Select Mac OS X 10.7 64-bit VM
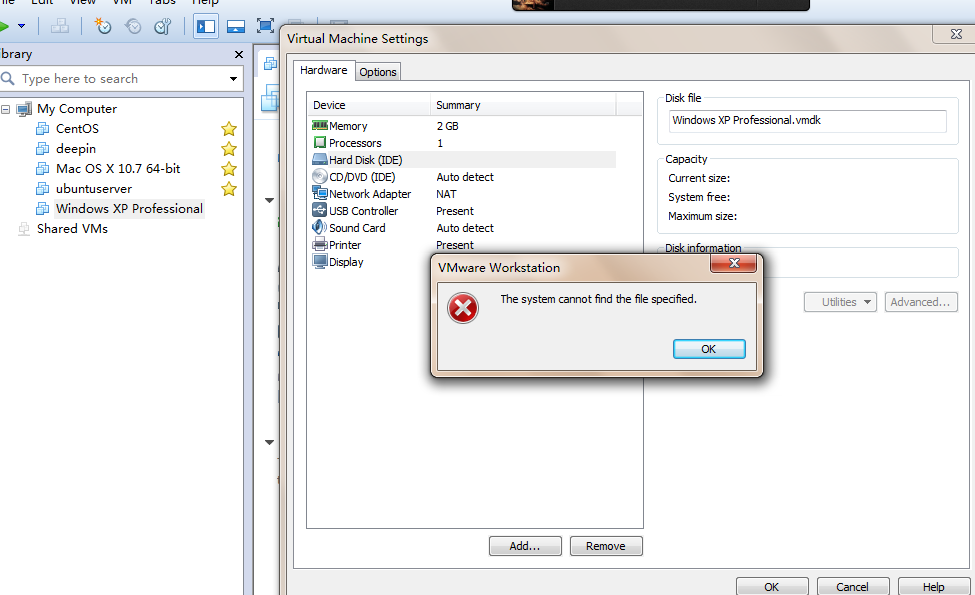The width and height of the screenshot is (975, 595). pyautogui.click(x=118, y=168)
